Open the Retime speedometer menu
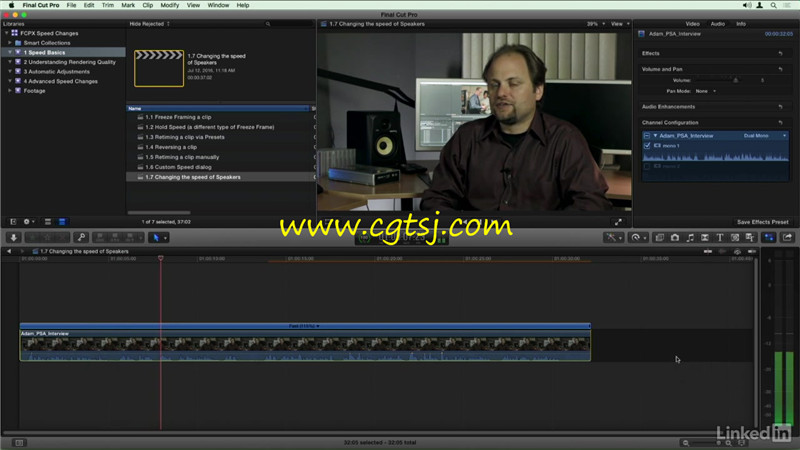This screenshot has height=450, width=800. (x=638, y=238)
